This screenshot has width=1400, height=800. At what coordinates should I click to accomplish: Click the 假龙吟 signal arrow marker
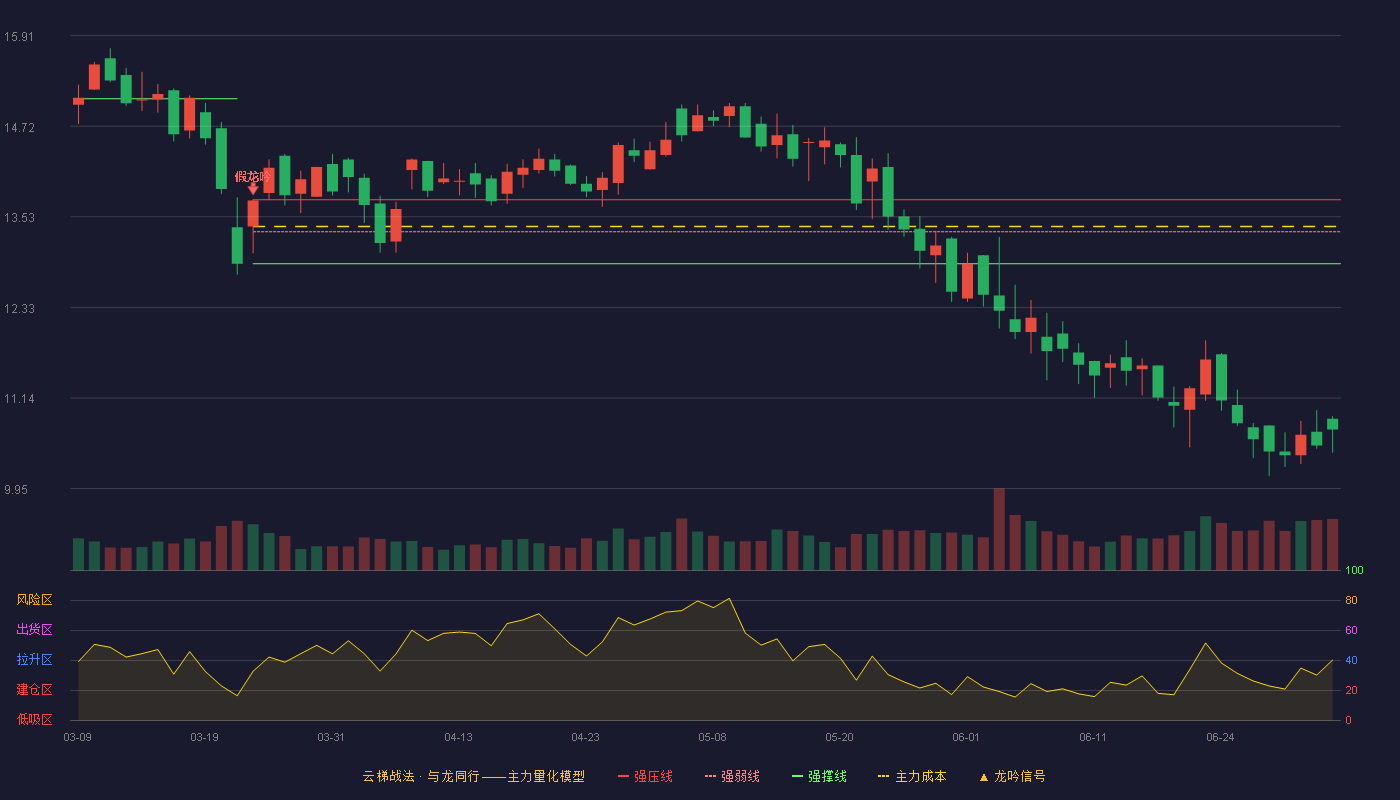(253, 188)
